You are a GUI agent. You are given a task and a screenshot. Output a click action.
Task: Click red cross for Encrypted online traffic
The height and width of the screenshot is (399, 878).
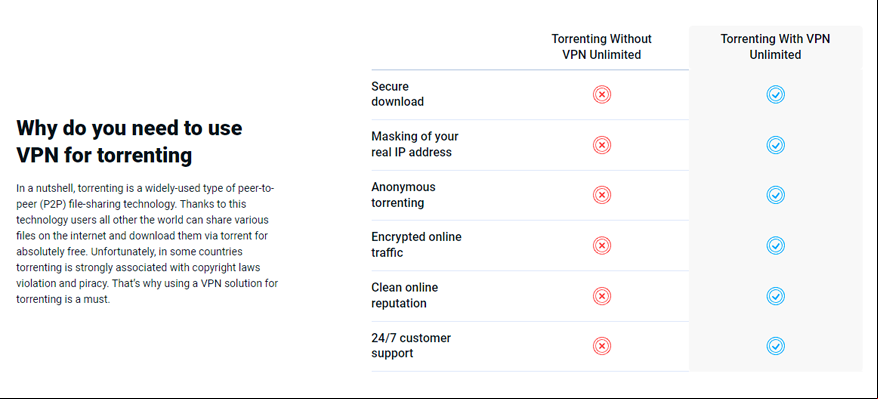[x=602, y=245]
